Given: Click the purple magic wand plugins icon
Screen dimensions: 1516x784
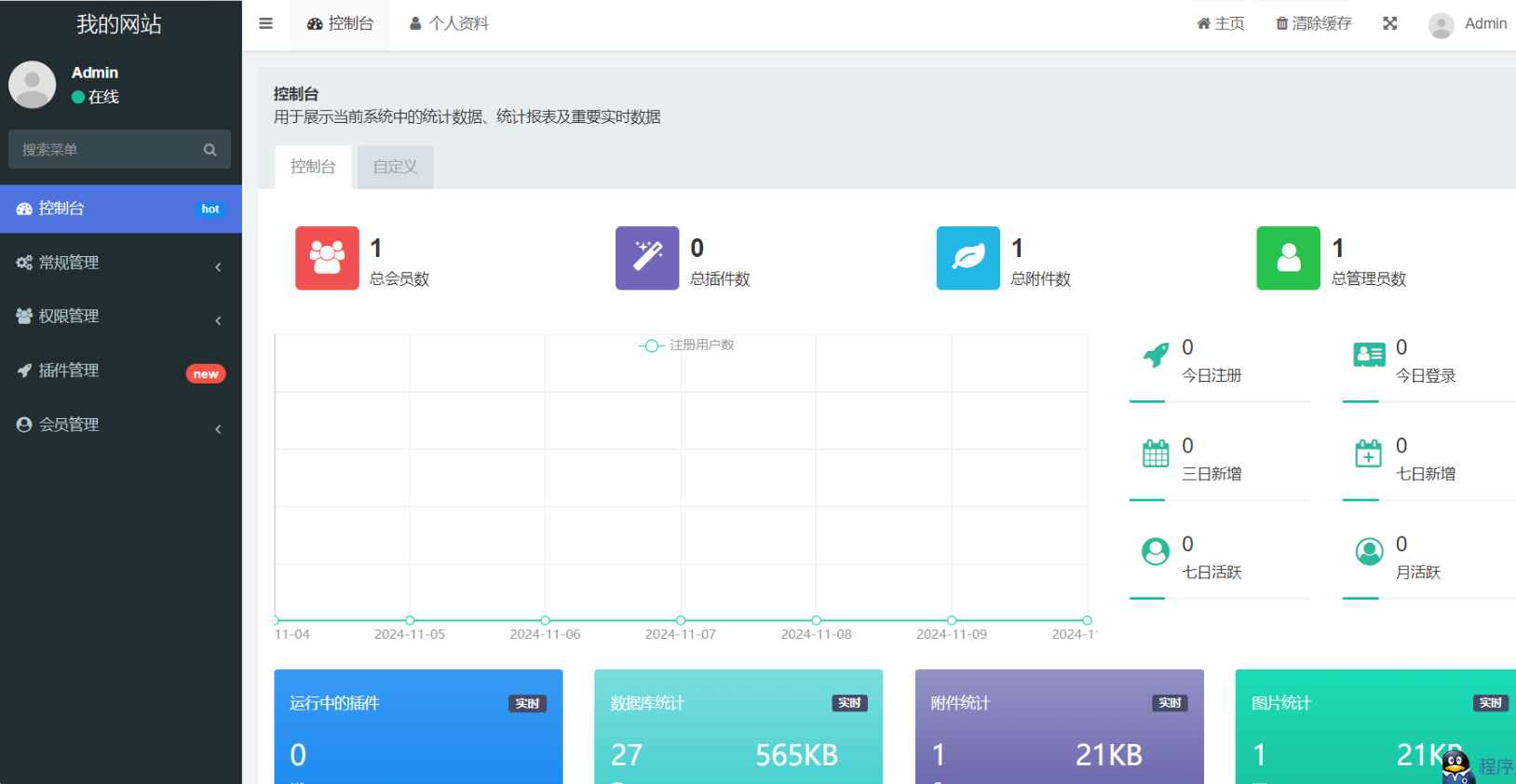Looking at the screenshot, I should (647, 258).
